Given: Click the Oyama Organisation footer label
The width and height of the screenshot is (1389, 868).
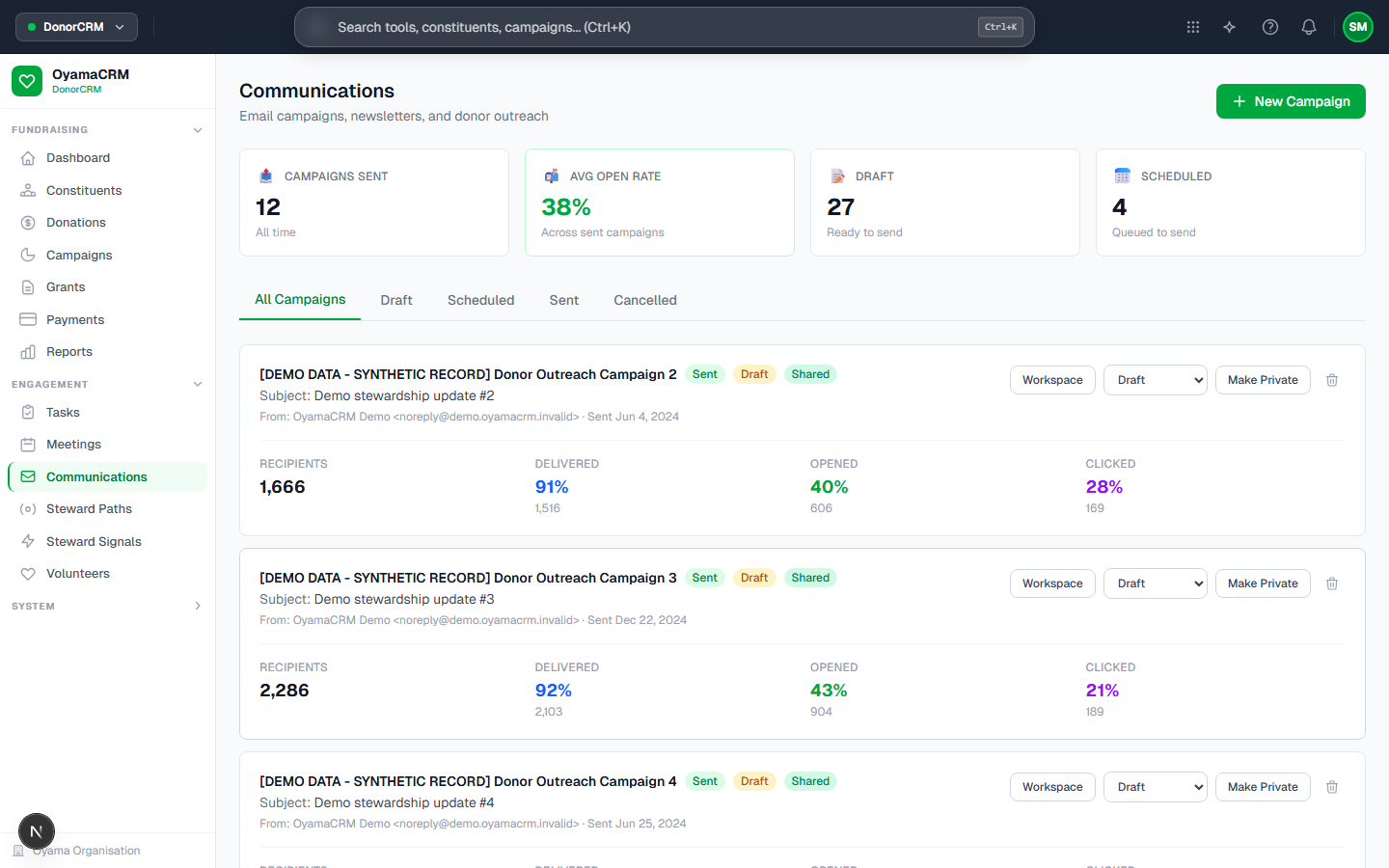Looking at the screenshot, I should click(x=87, y=851).
